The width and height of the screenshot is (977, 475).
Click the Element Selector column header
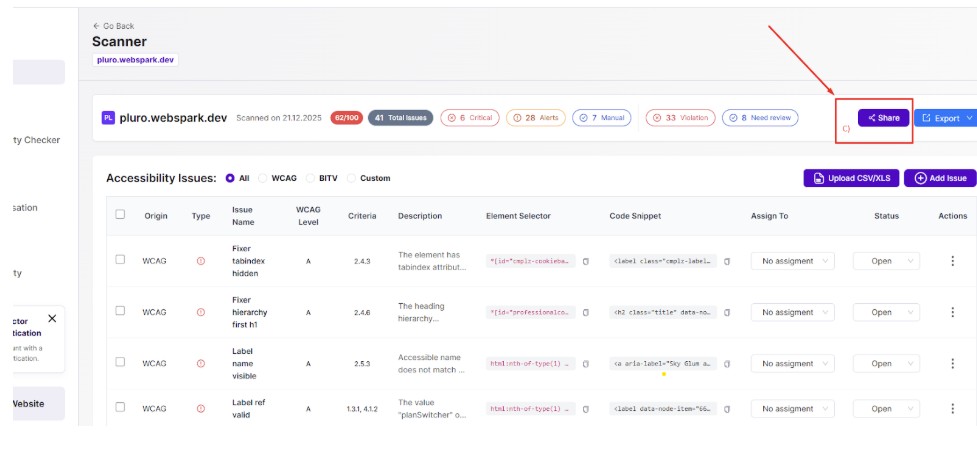(x=518, y=216)
